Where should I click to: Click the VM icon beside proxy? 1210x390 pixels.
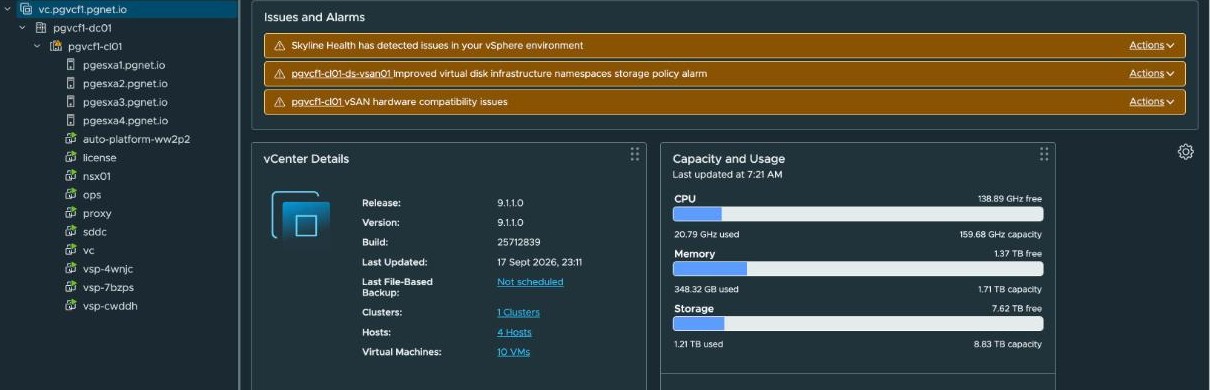71,213
